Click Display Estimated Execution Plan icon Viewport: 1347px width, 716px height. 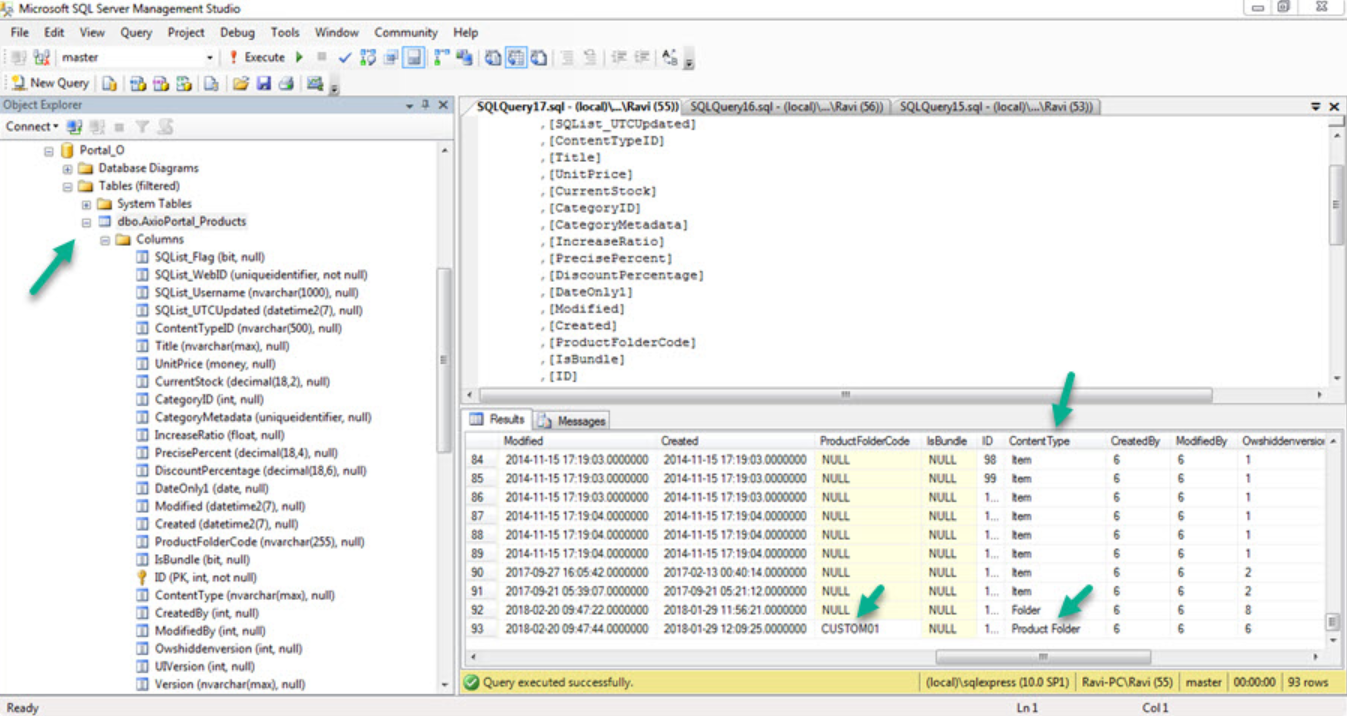point(368,58)
